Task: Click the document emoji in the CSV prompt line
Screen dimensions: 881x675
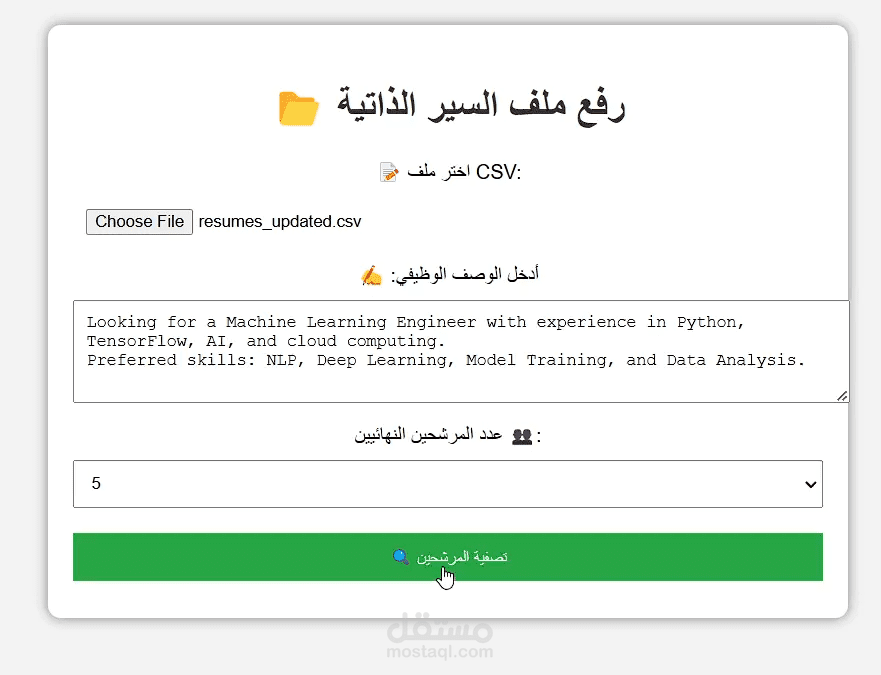Action: tap(388, 170)
